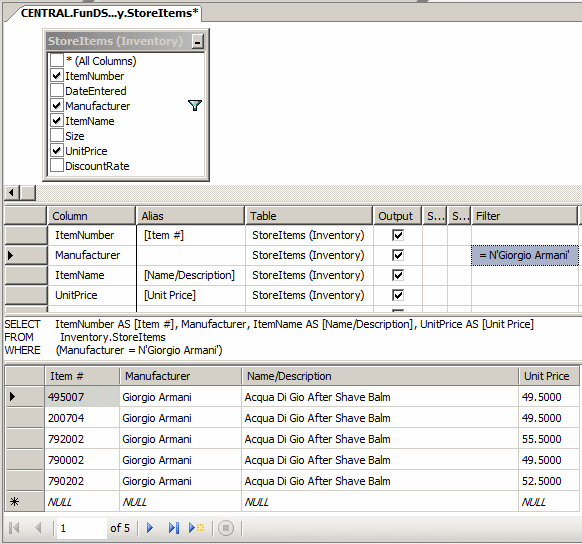Click the Table header in criteria grid
582x544 pixels.
click(309, 216)
